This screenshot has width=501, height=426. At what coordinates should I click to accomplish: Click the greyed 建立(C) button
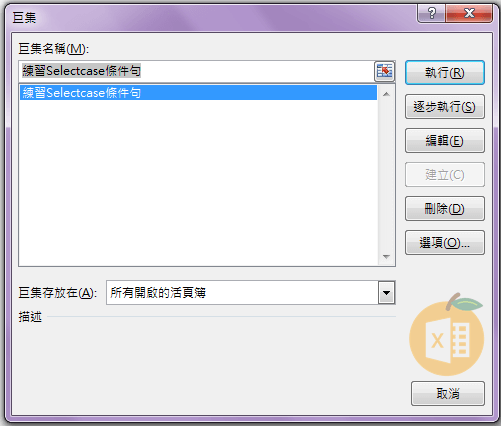(445, 175)
